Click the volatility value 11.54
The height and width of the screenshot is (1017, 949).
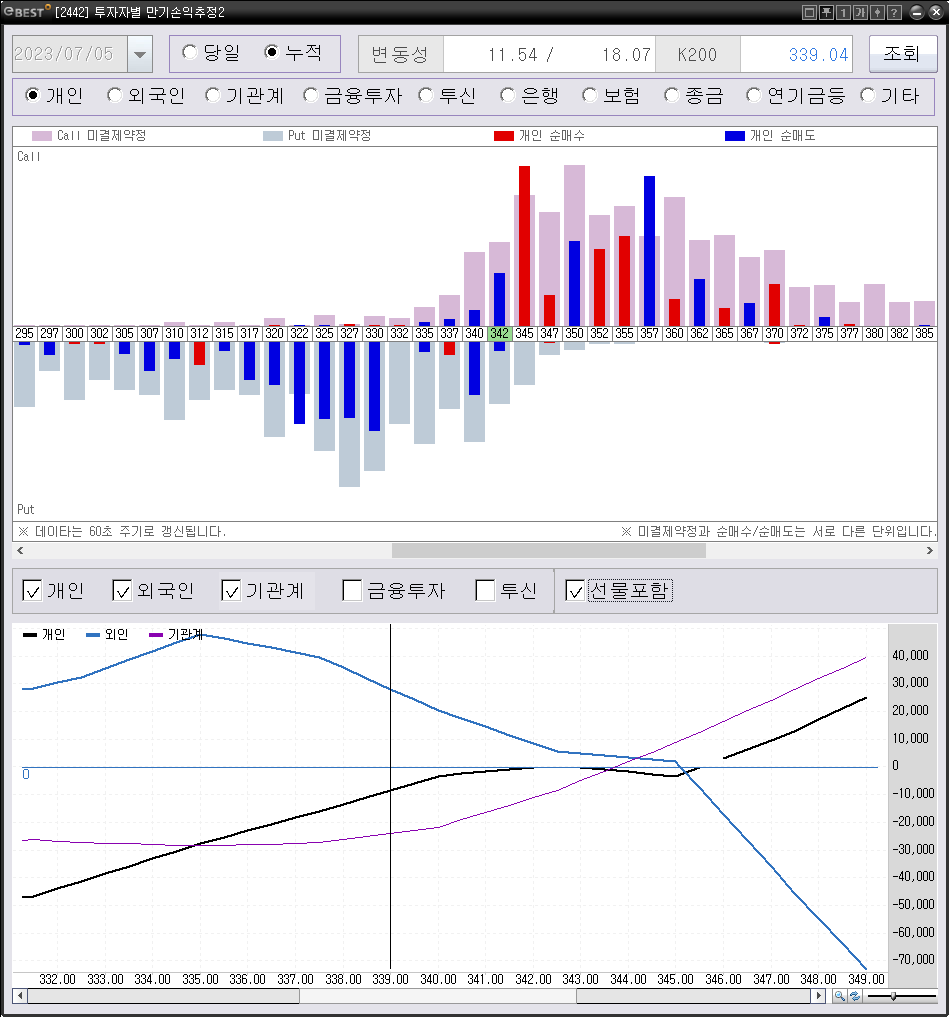tap(512, 55)
